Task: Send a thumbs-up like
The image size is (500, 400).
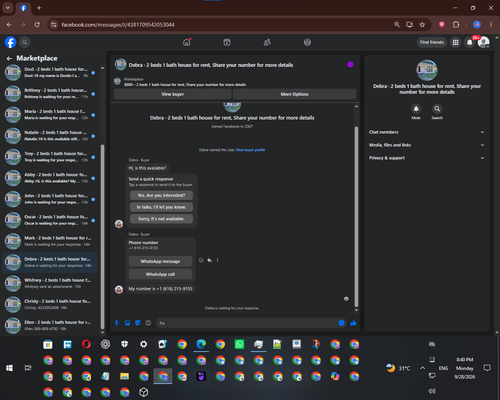Action: point(353,323)
